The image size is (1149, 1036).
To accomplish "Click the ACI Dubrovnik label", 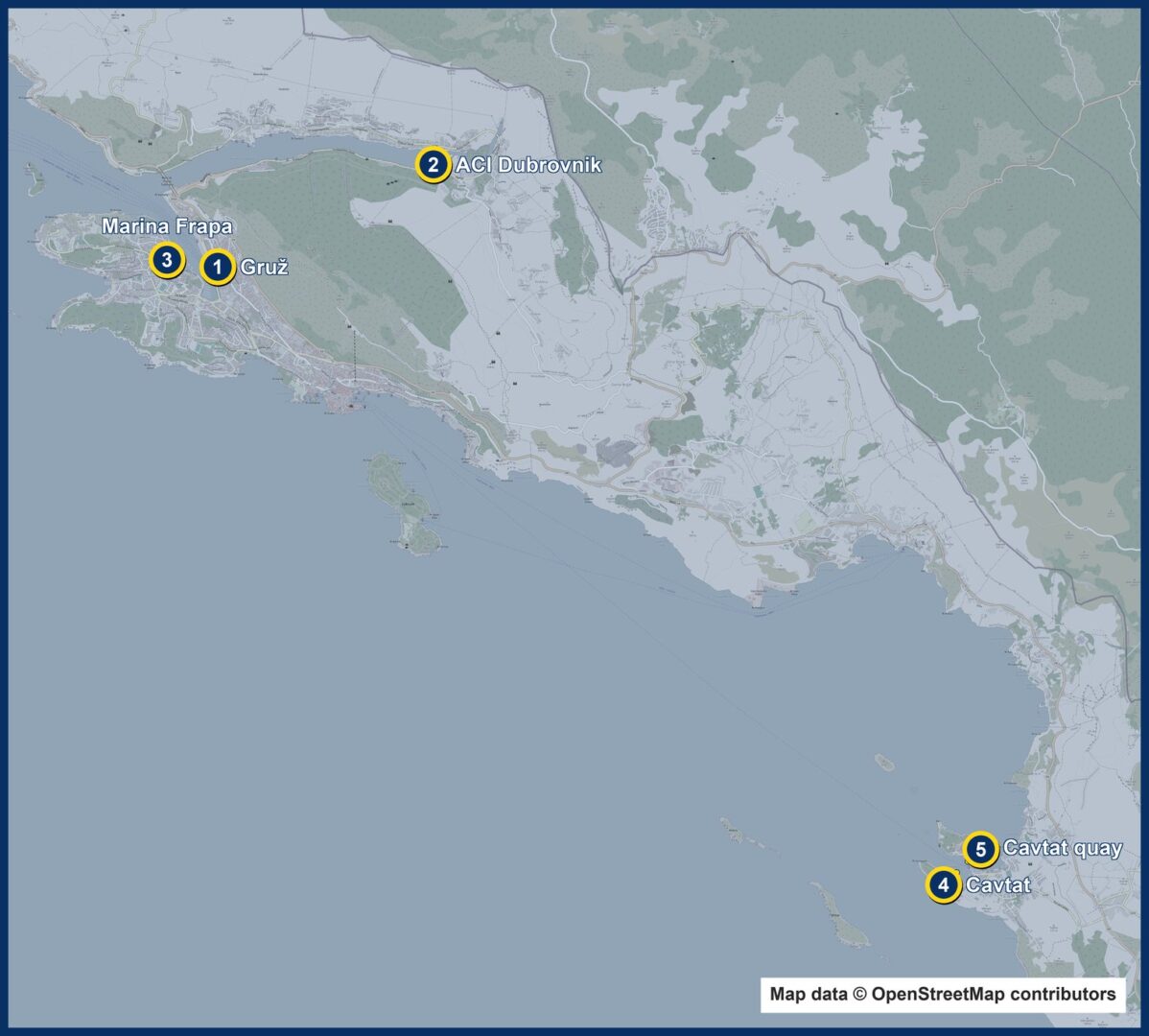I will [528, 165].
